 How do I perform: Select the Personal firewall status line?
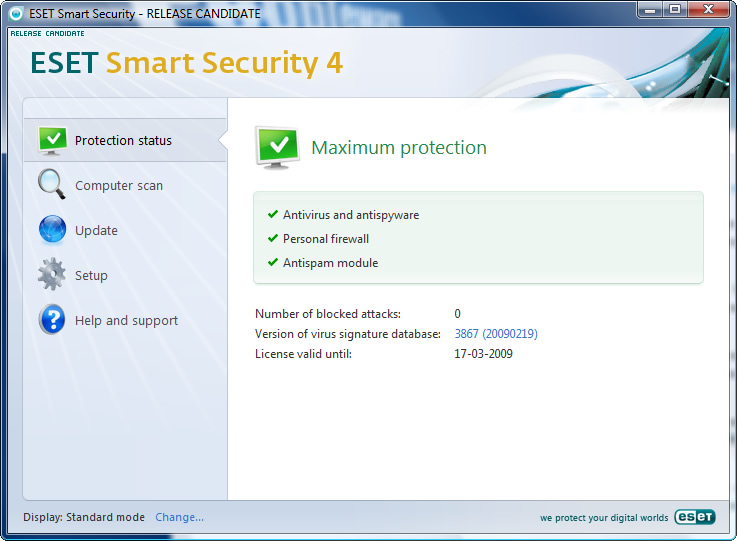326,239
